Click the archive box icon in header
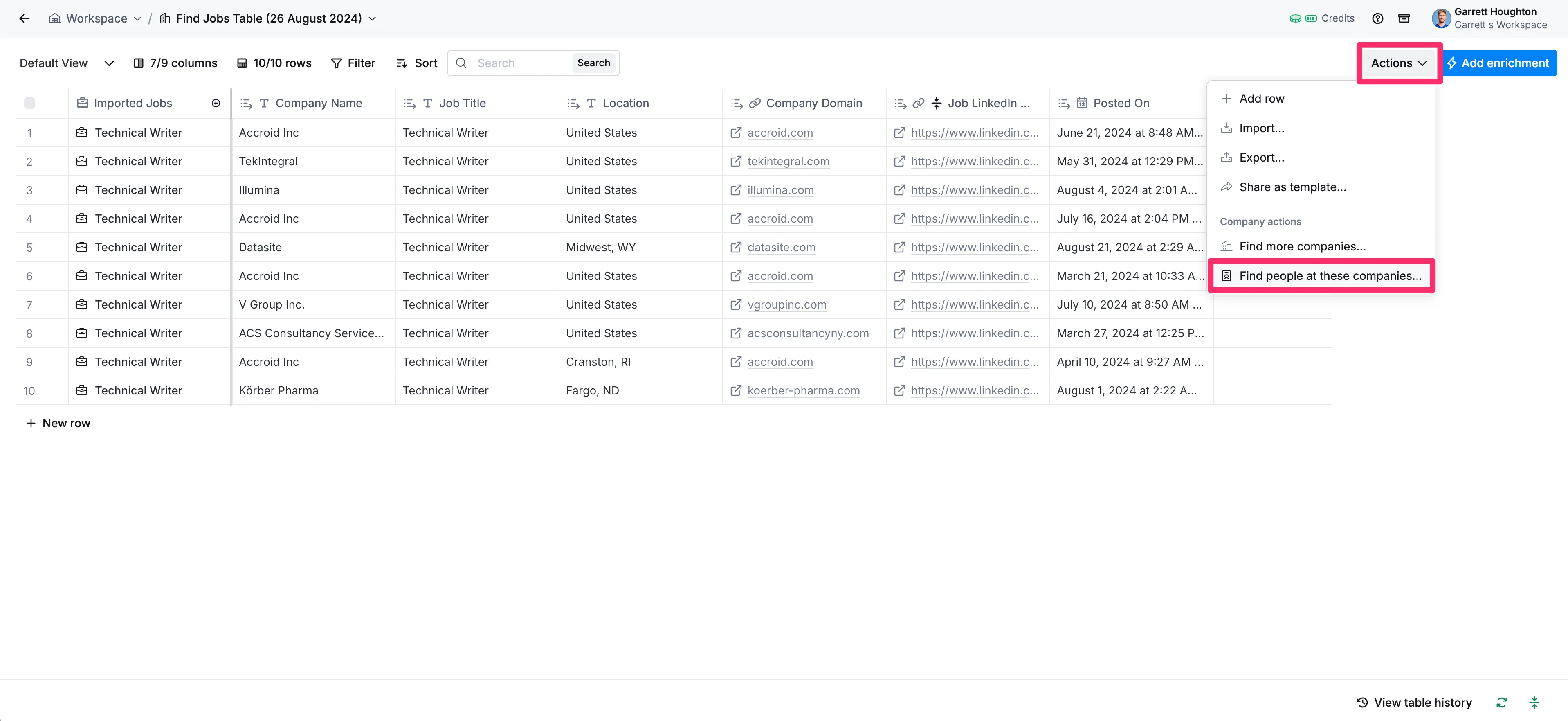 tap(1404, 18)
